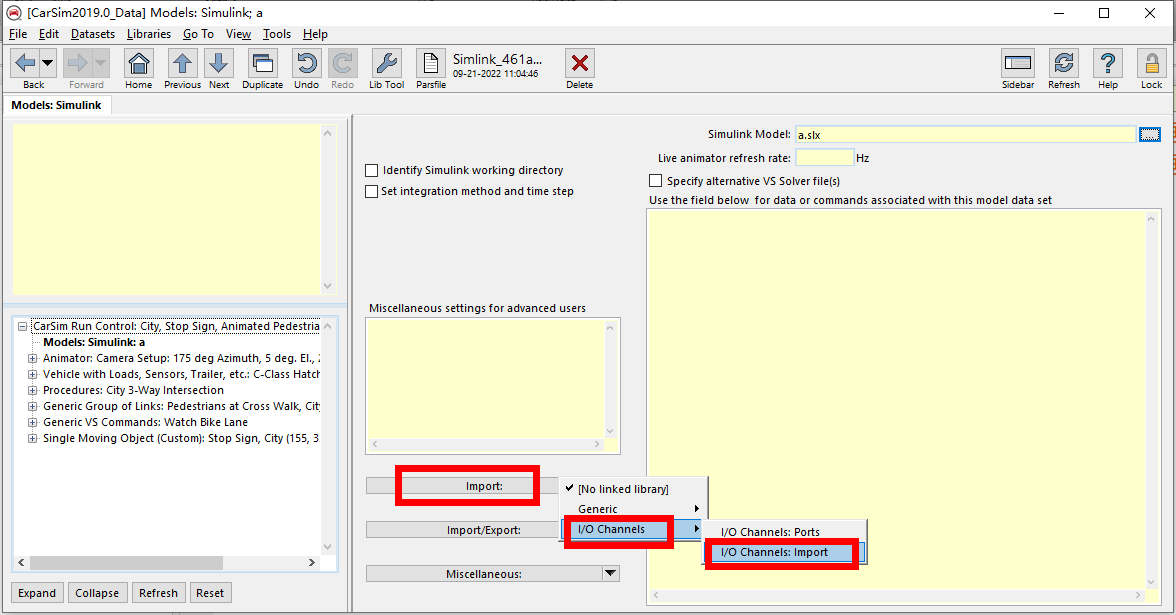
Task: Click Refresh button below the tree
Action: tap(158, 592)
